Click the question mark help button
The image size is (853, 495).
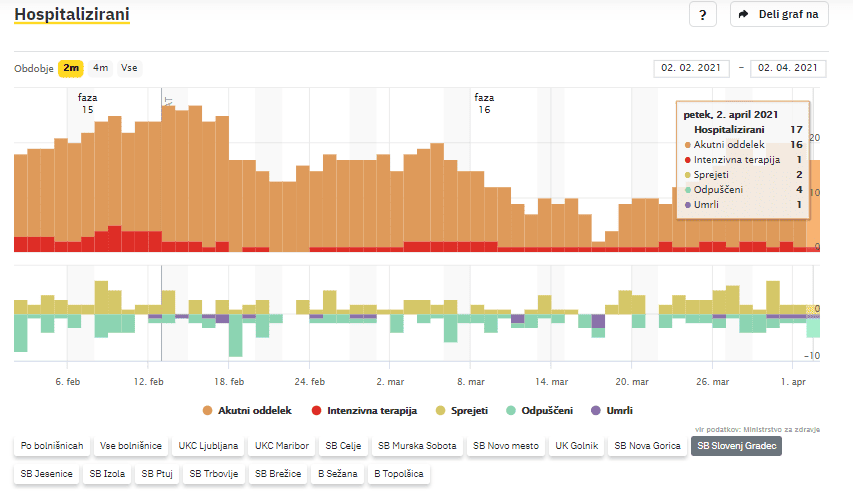[703, 15]
